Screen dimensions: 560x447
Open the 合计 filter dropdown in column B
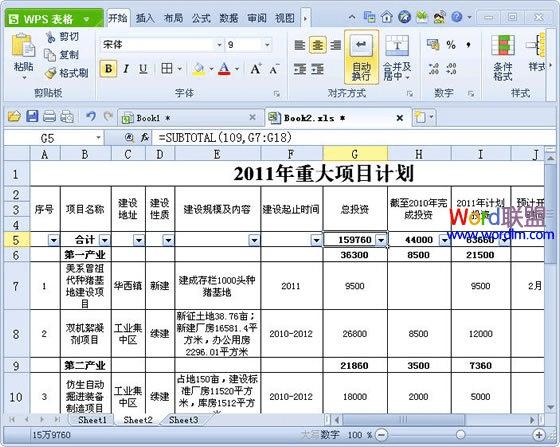point(105,240)
